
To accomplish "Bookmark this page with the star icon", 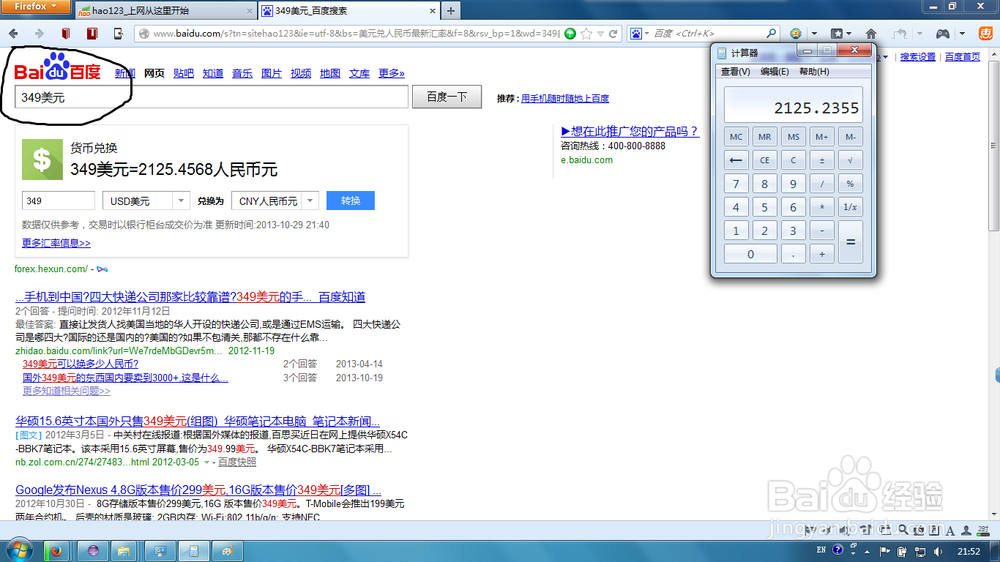I will click(x=586, y=34).
